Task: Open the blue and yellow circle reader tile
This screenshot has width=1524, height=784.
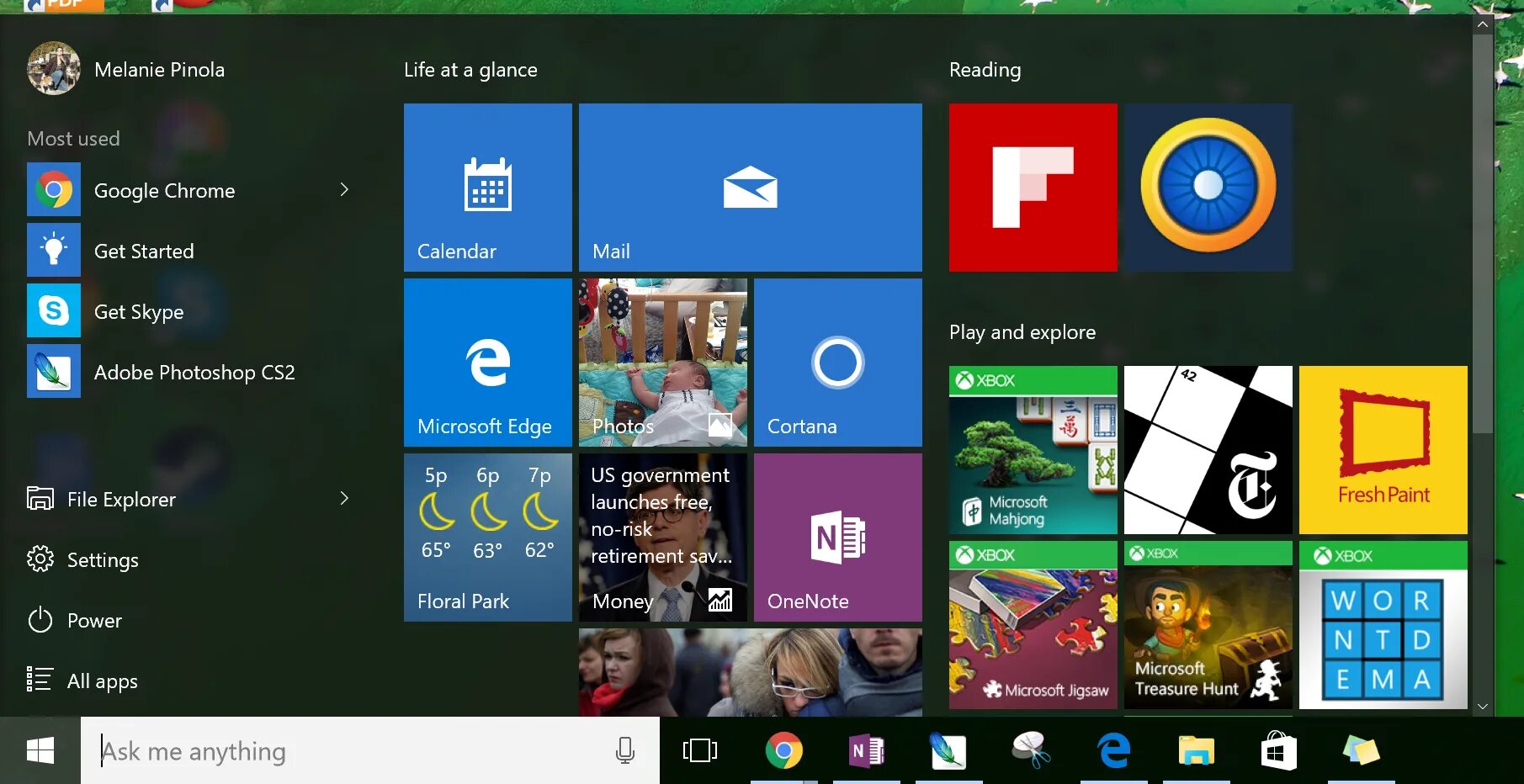Action: (x=1208, y=188)
